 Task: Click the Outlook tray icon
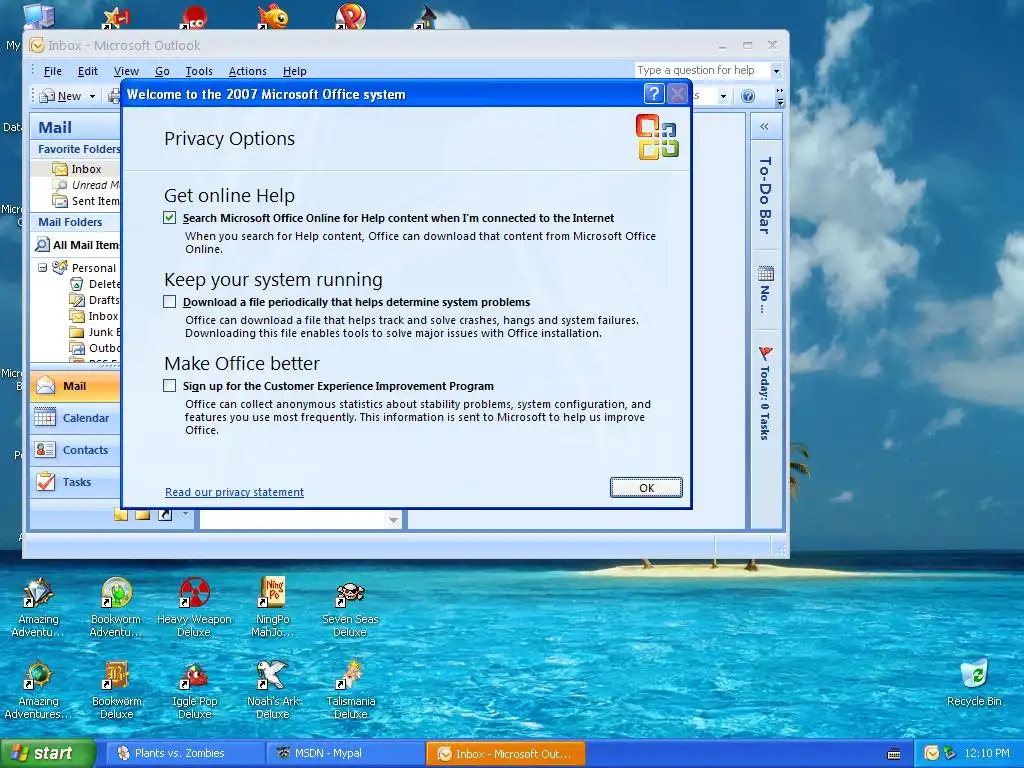coord(931,753)
